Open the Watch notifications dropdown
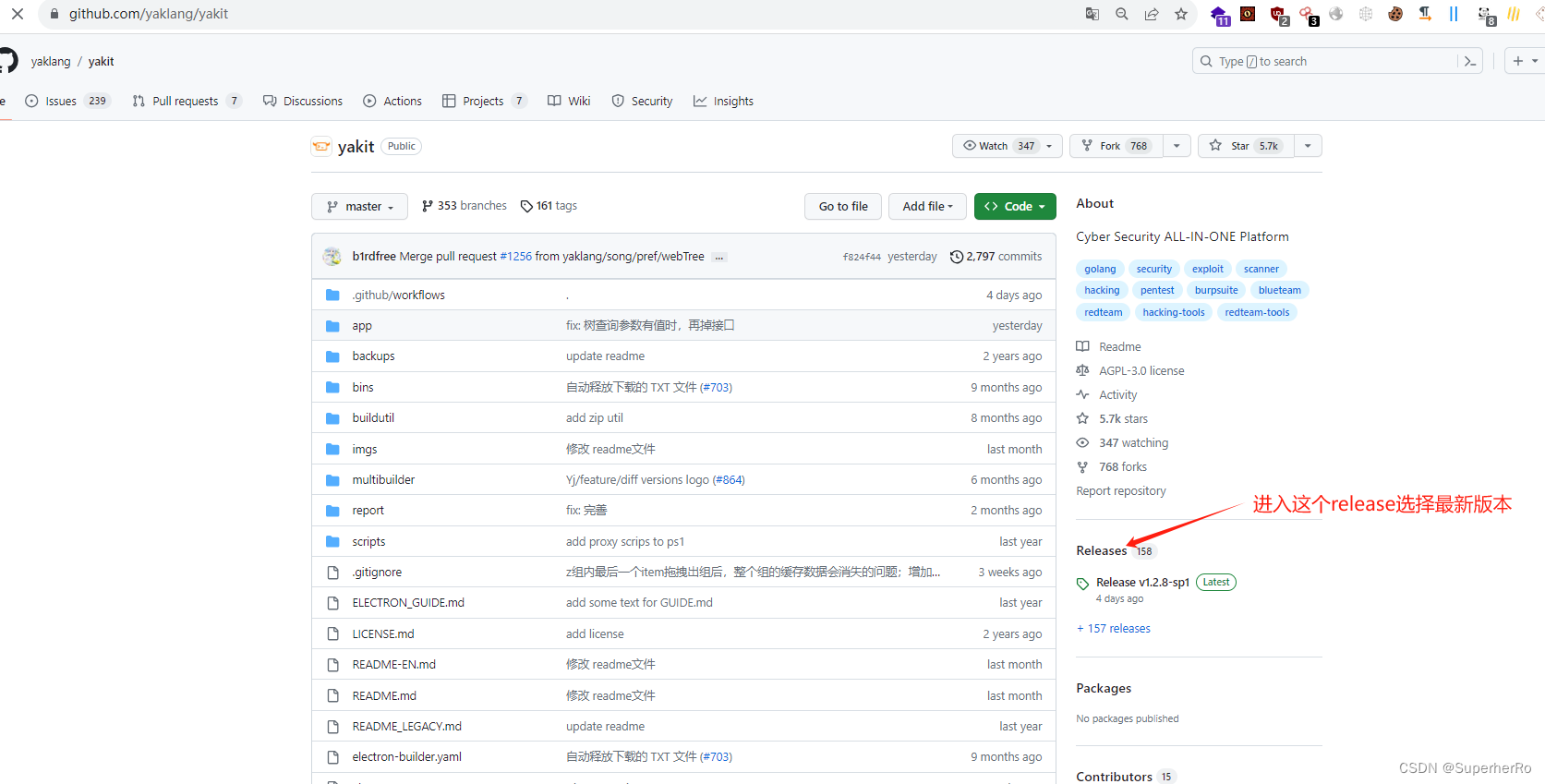Image resolution: width=1545 pixels, height=784 pixels. pos(1008,146)
